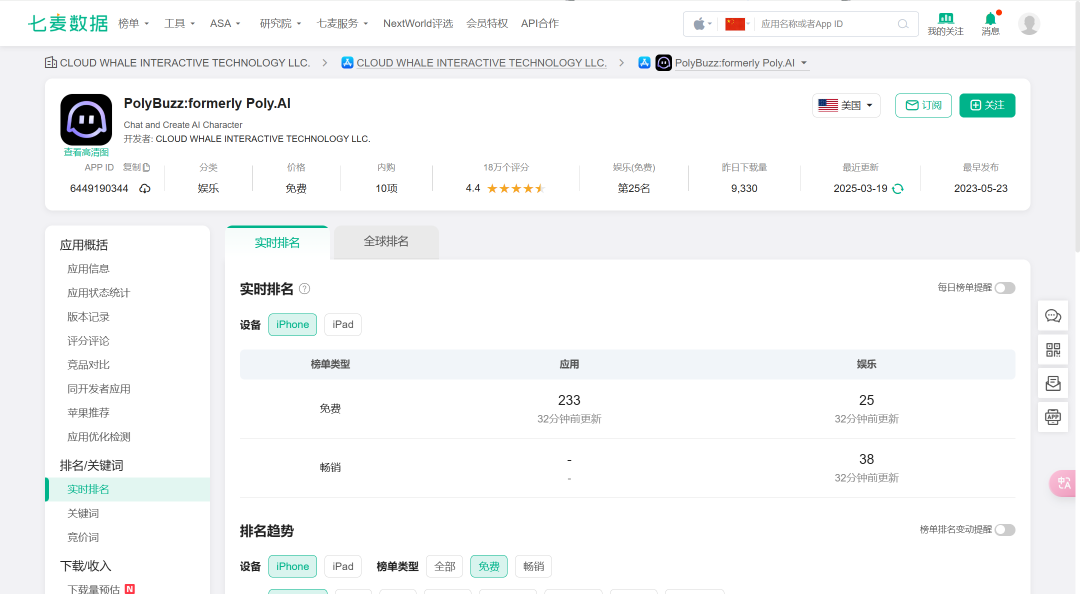Image resolution: width=1080 pixels, height=594 pixels.
Task: Select 全部 chart type filter
Action: [445, 566]
